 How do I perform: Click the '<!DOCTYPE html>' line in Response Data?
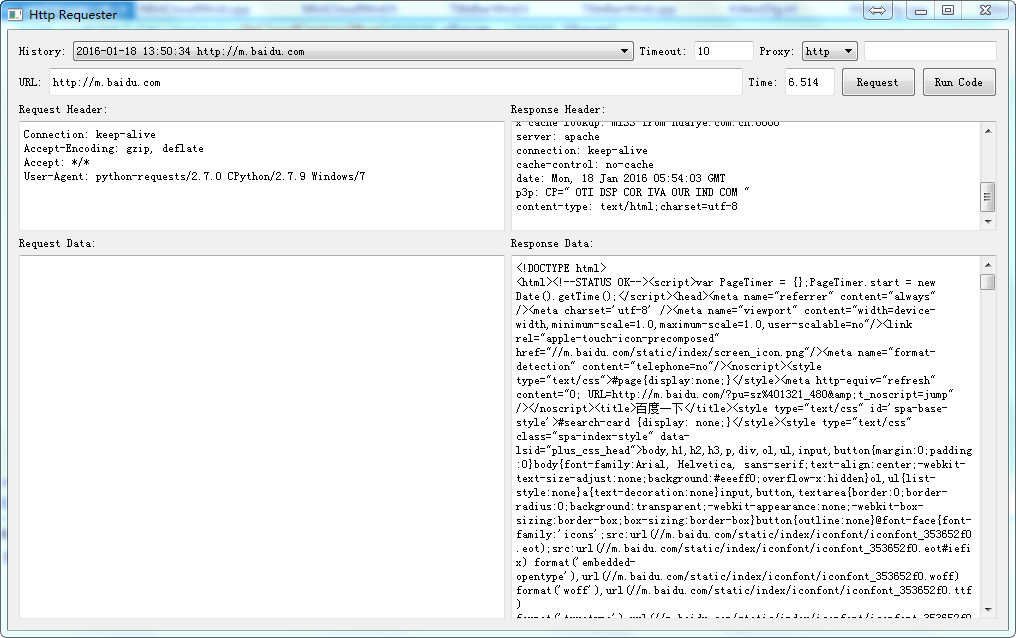point(561,268)
